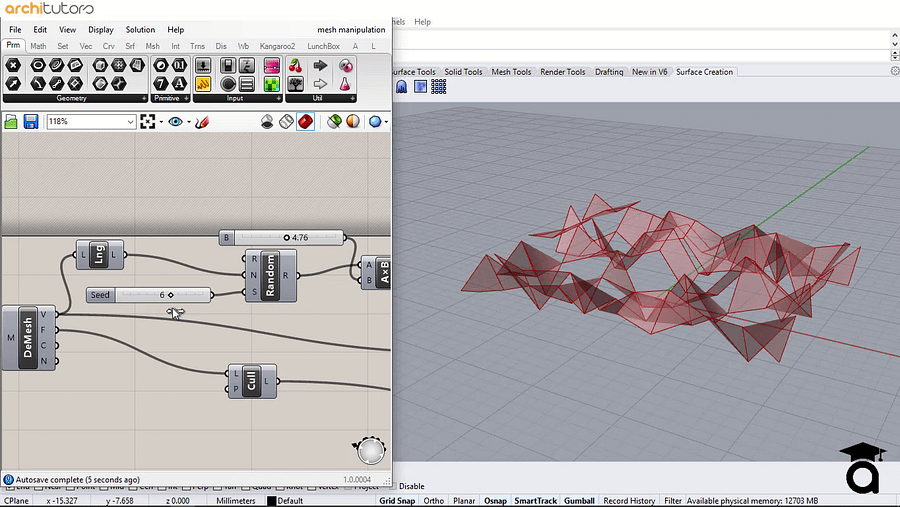Select the 0.1 Number primitive icon

click(180, 65)
